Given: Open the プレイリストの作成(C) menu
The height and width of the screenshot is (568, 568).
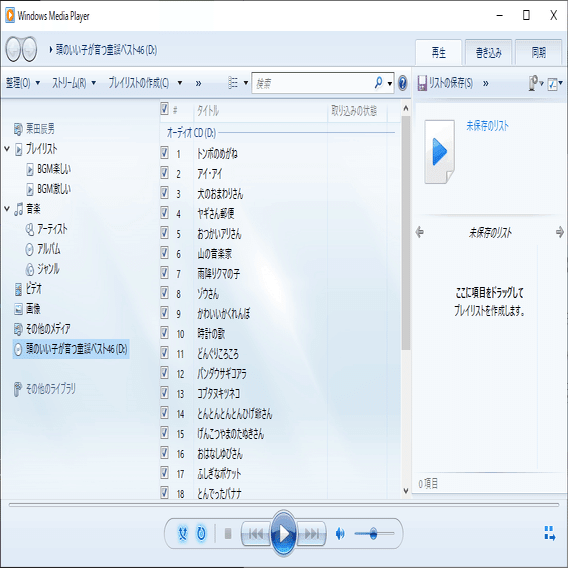Looking at the screenshot, I should click(139, 83).
